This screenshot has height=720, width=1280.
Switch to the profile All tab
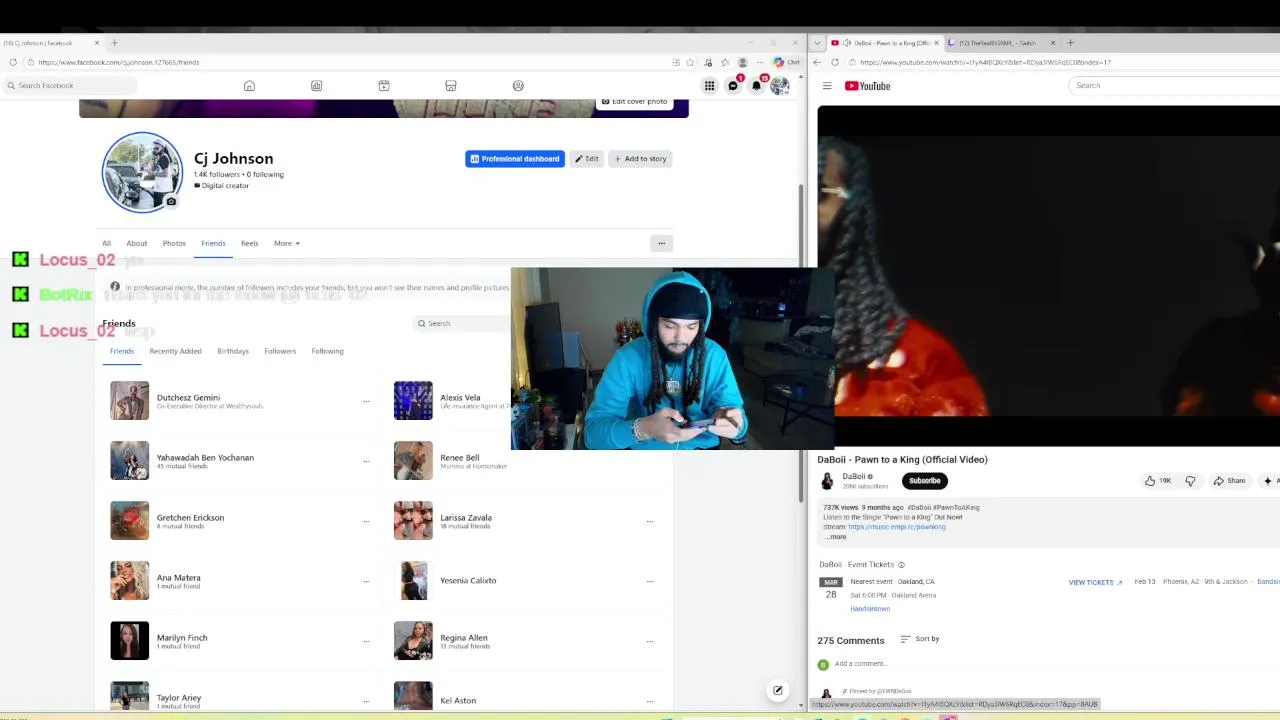tap(106, 243)
